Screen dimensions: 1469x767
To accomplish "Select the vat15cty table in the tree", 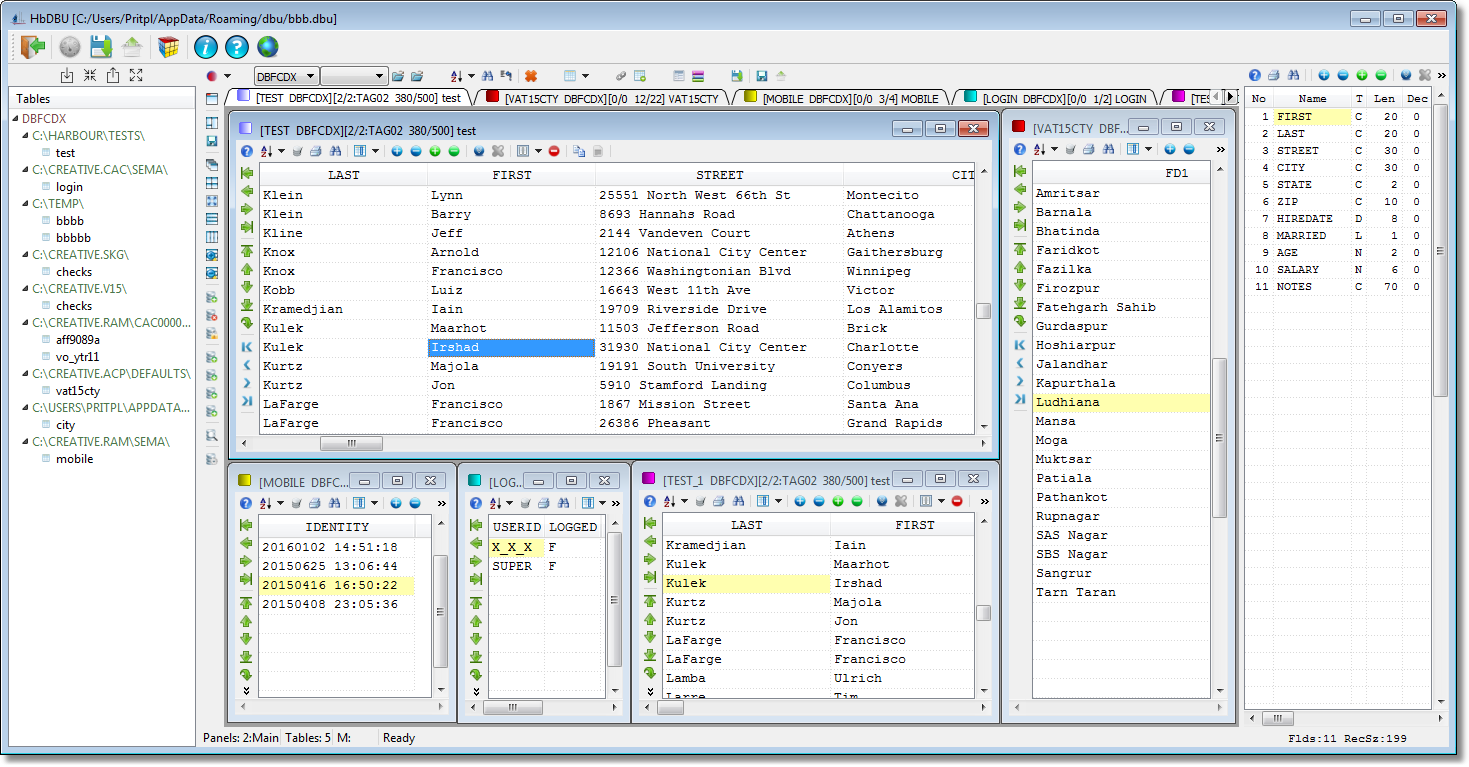I will 78,391.
